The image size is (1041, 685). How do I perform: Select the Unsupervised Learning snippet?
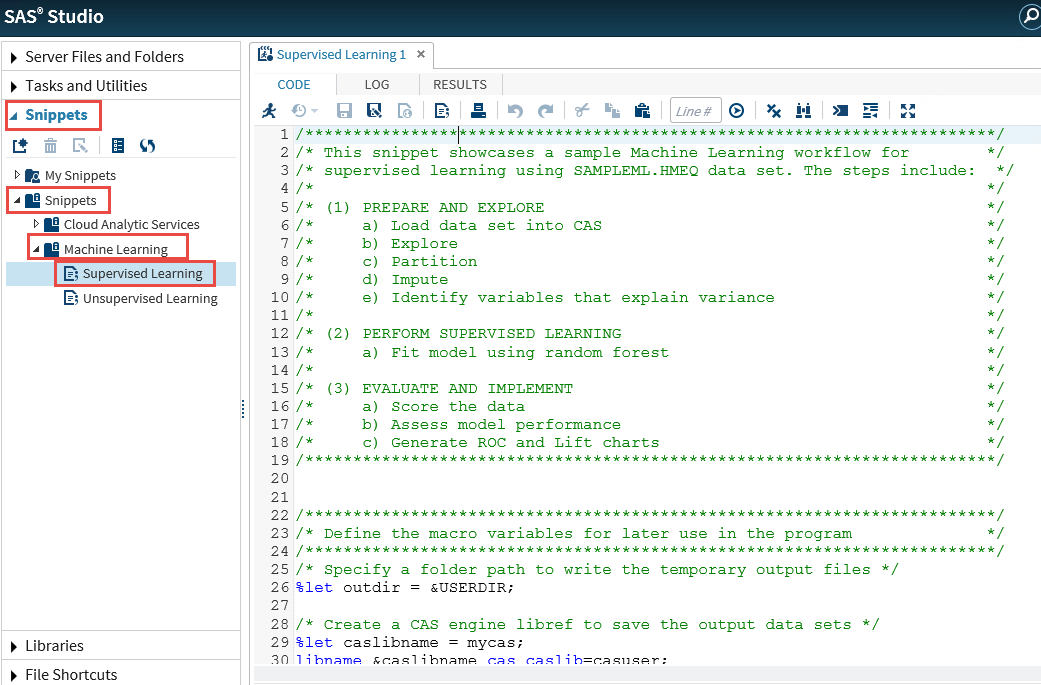[x=149, y=298]
